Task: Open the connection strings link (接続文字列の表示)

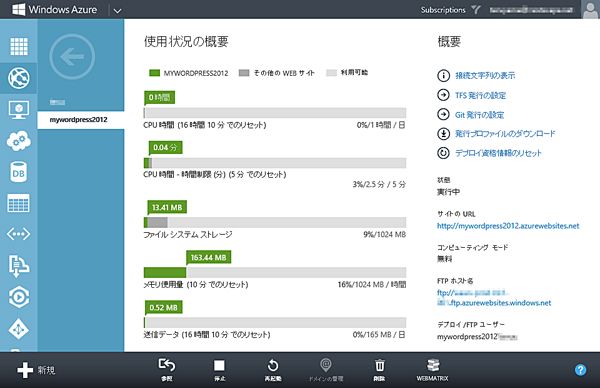Action: (485, 76)
